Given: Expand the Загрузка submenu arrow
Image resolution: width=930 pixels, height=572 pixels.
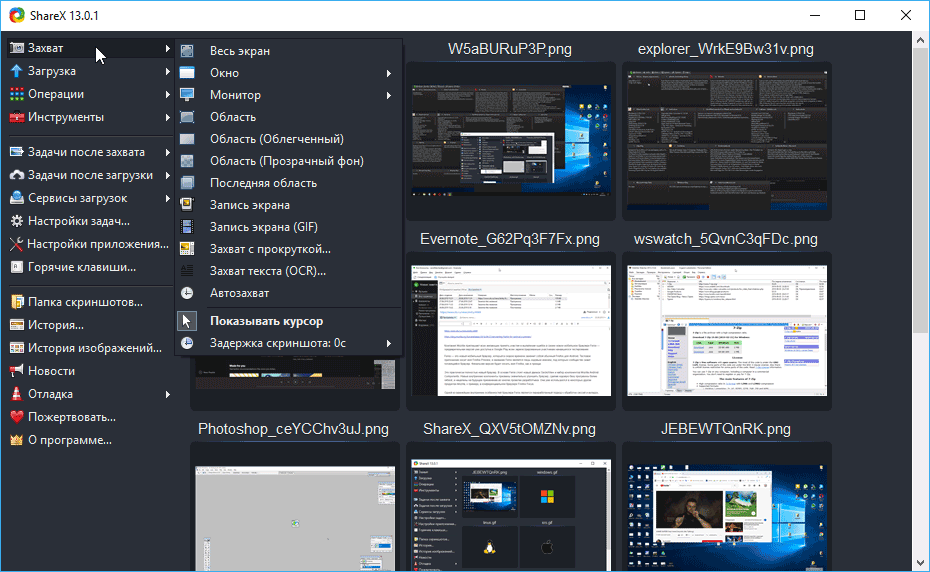Looking at the screenshot, I should [x=168, y=71].
